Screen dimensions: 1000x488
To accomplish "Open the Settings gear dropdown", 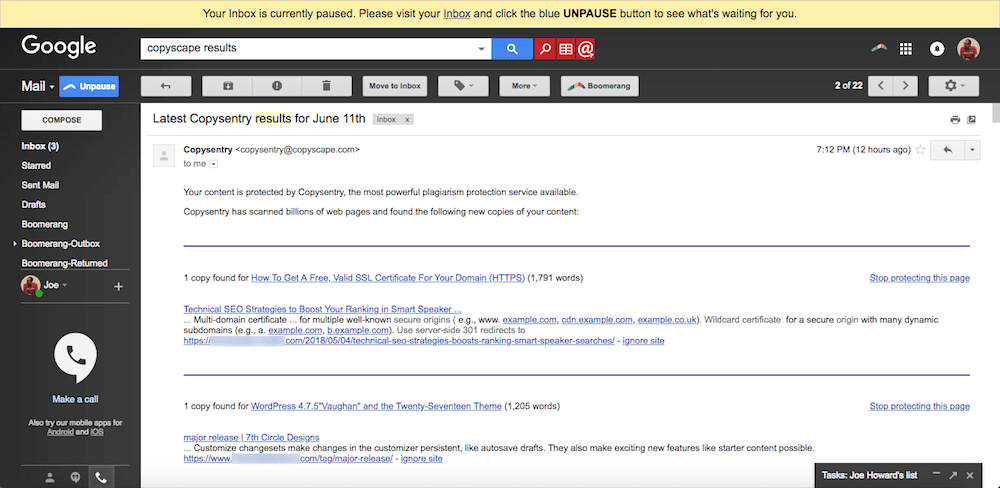I will 954,86.
